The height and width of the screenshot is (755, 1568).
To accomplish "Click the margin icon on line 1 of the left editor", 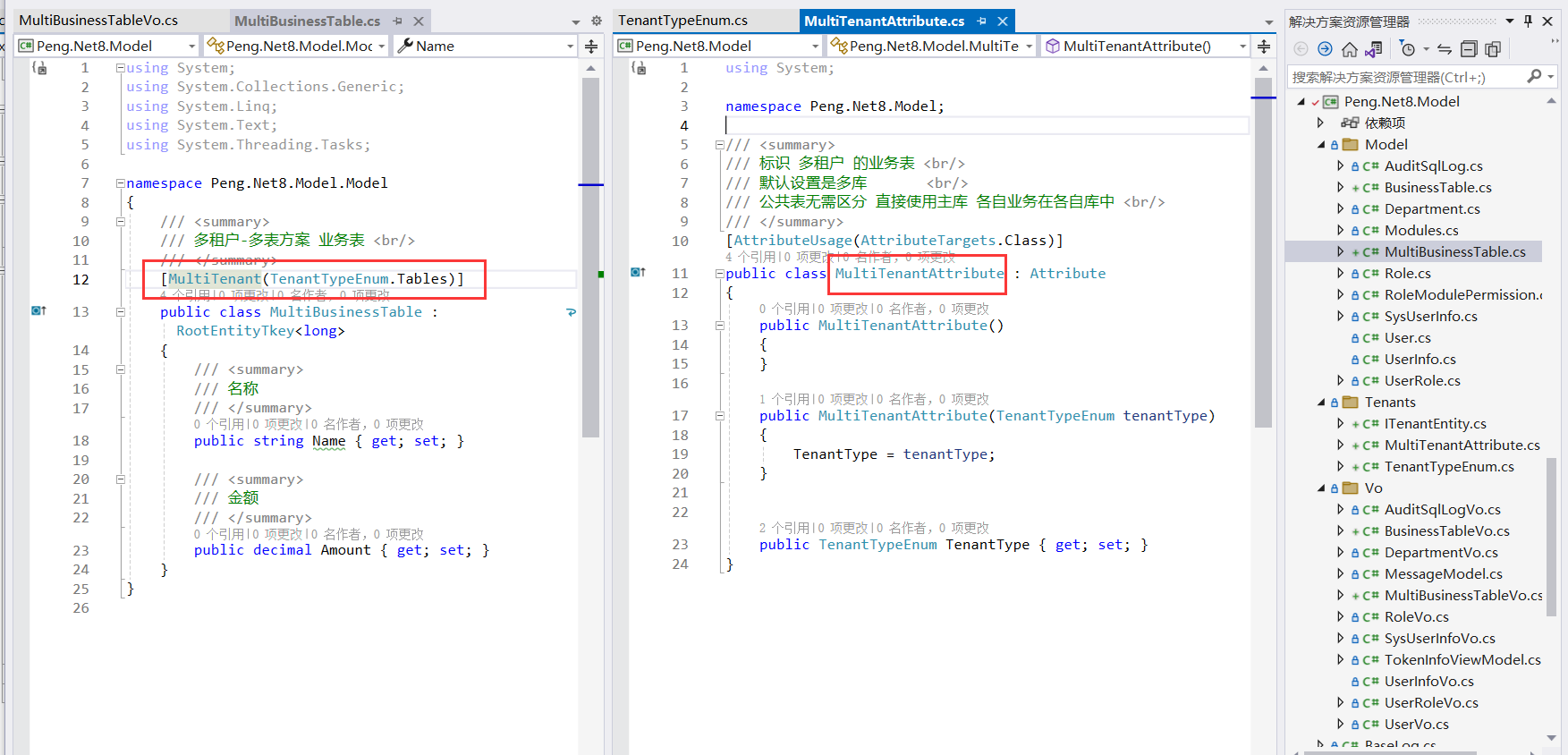I will (39, 67).
